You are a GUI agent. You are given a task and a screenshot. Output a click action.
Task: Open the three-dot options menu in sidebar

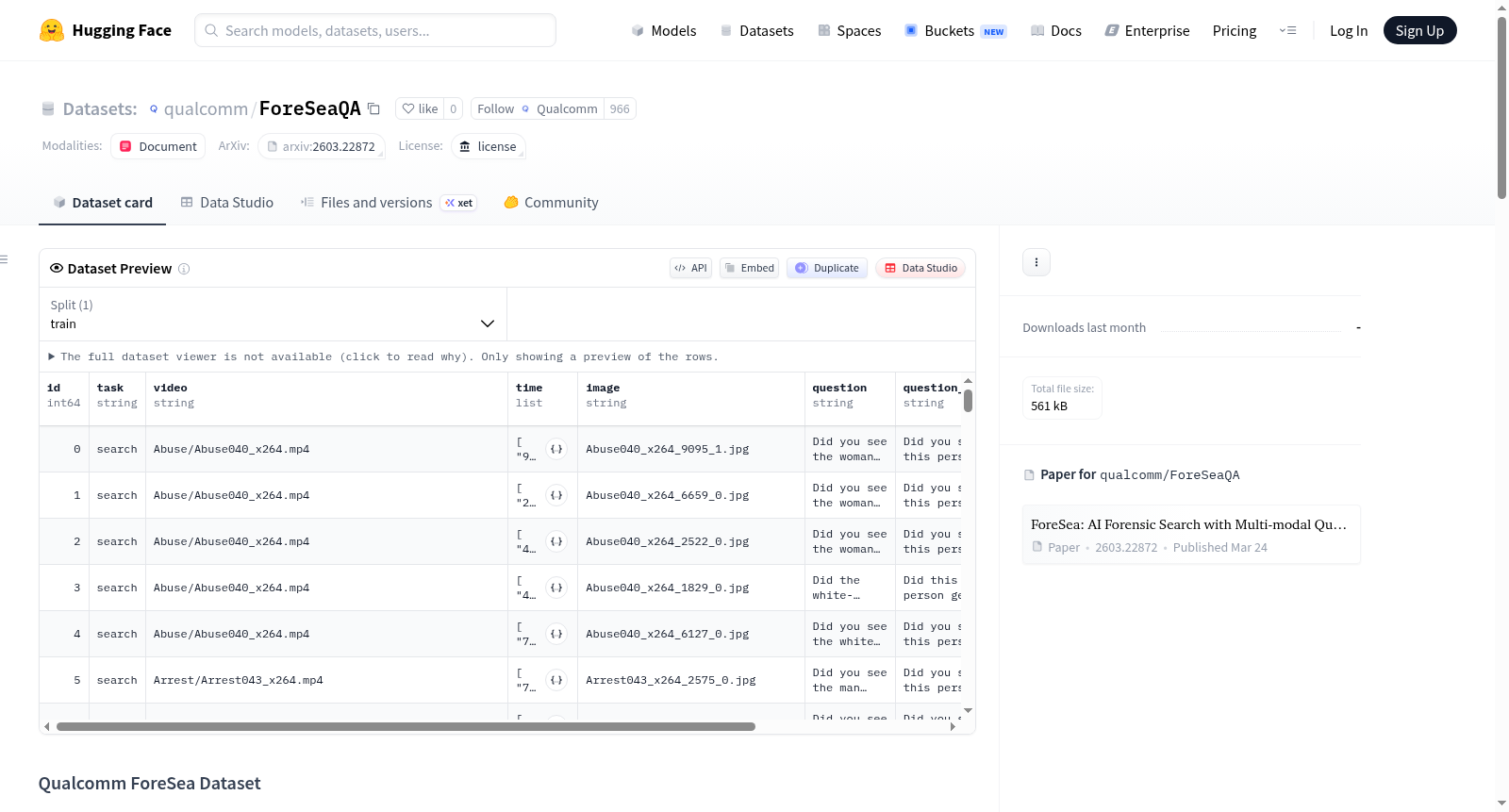[x=1036, y=262]
